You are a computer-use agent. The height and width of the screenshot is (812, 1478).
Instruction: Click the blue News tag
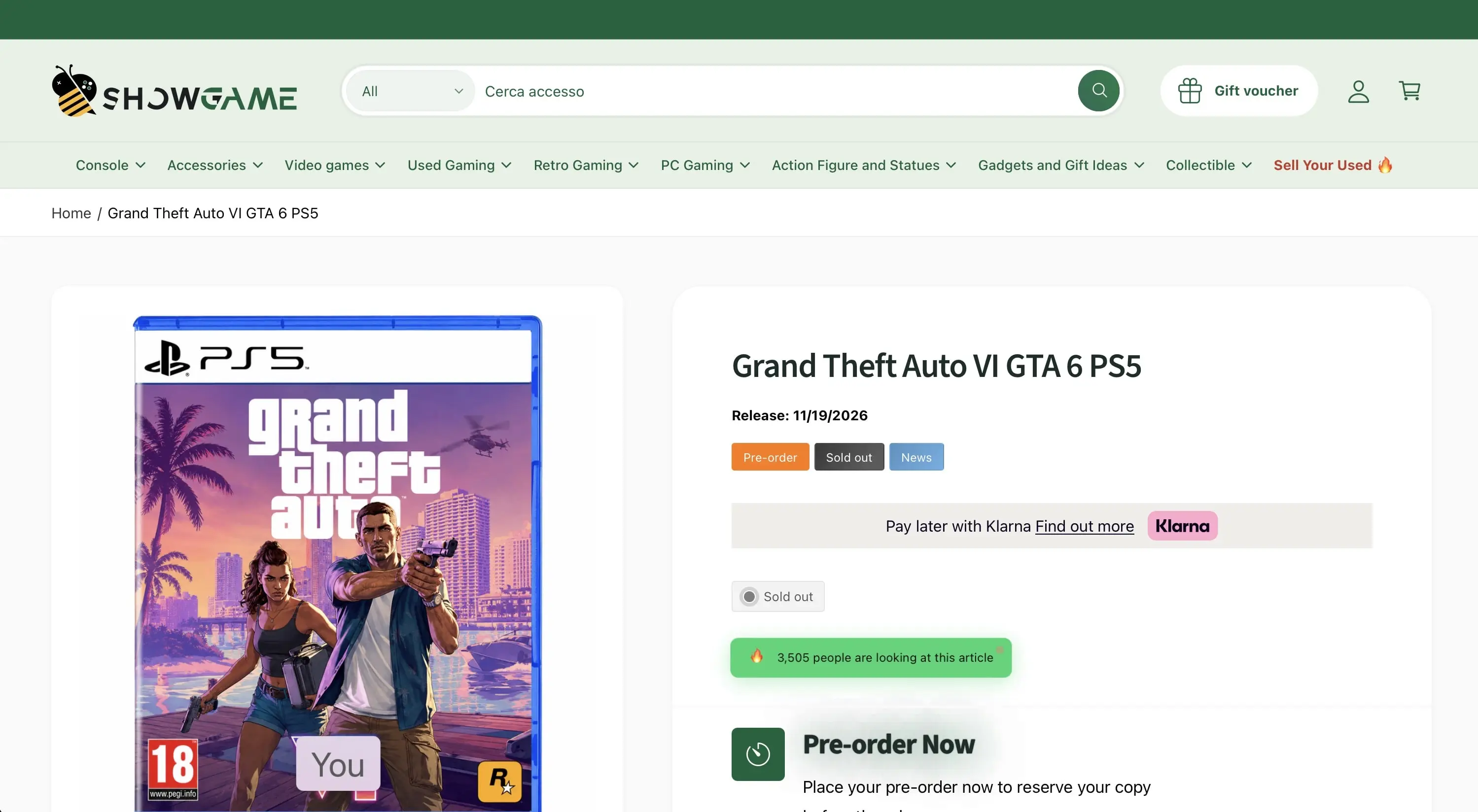coord(915,457)
